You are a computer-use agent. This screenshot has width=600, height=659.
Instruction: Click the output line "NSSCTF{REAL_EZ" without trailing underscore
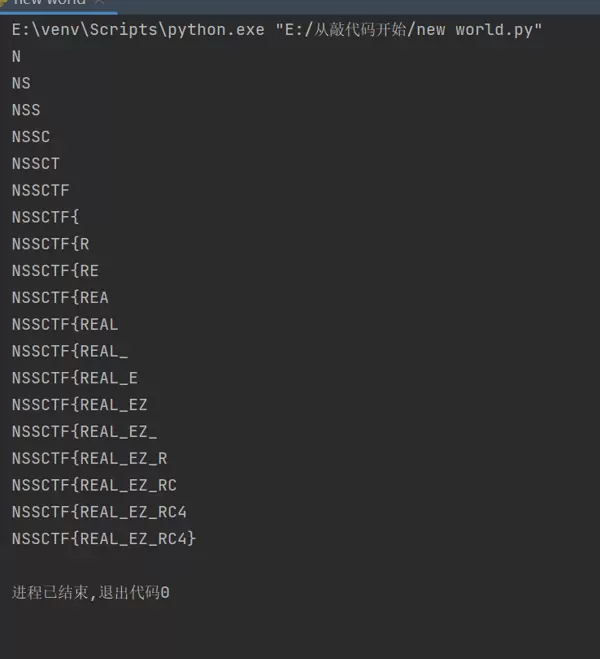coord(80,405)
